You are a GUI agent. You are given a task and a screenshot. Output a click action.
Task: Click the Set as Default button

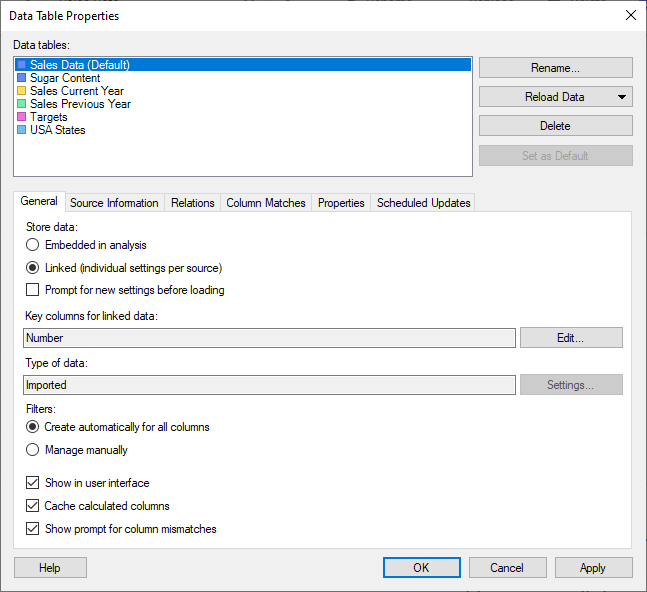point(555,156)
